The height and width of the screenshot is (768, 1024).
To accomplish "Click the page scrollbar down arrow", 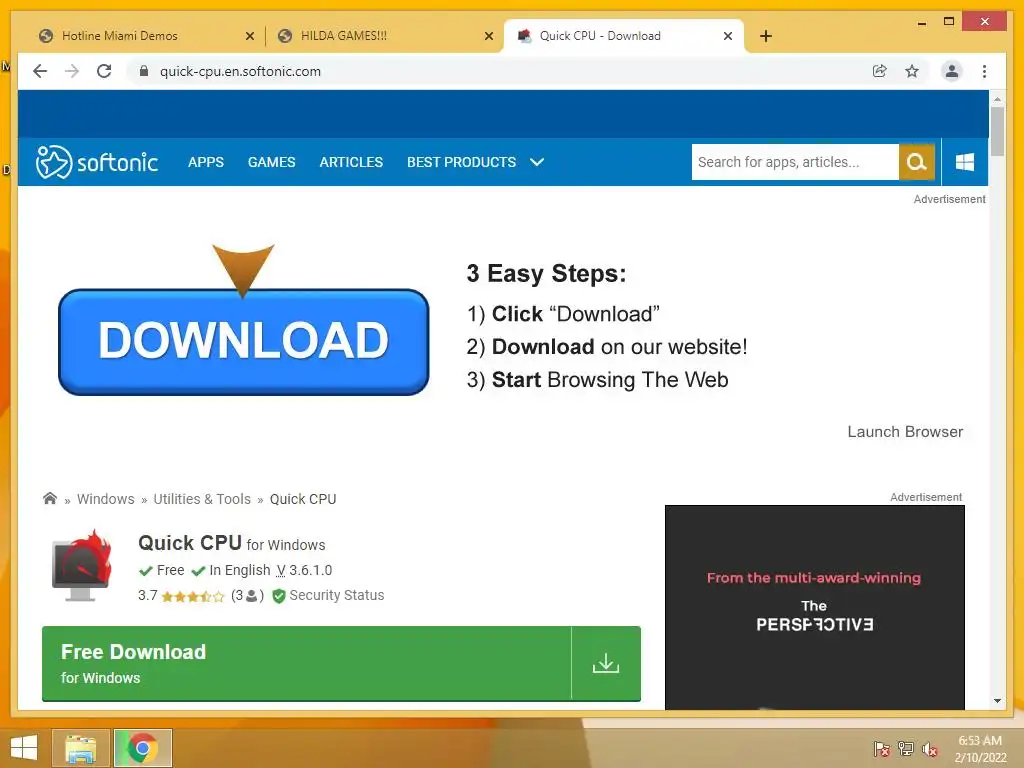I will click(x=997, y=701).
